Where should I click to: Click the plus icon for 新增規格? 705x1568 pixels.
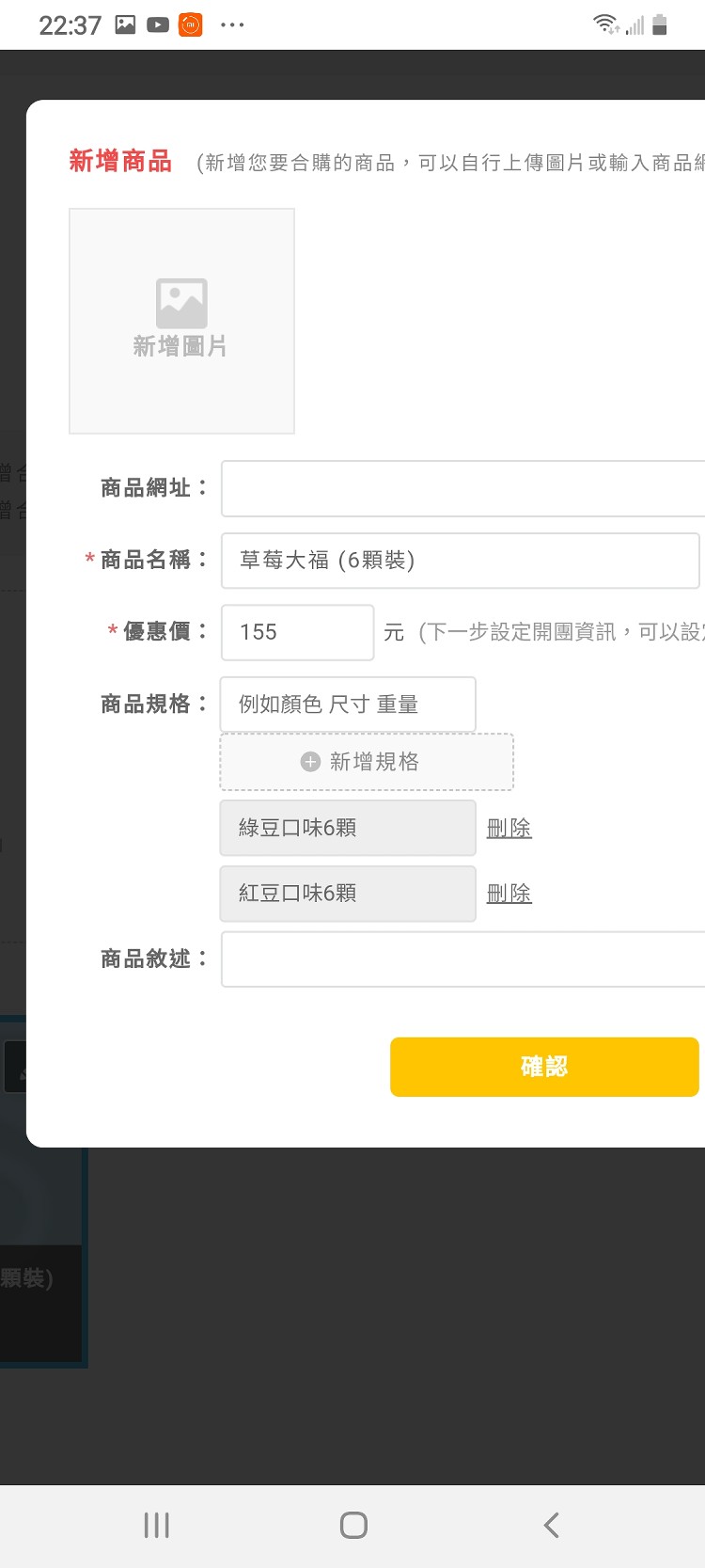(x=310, y=762)
